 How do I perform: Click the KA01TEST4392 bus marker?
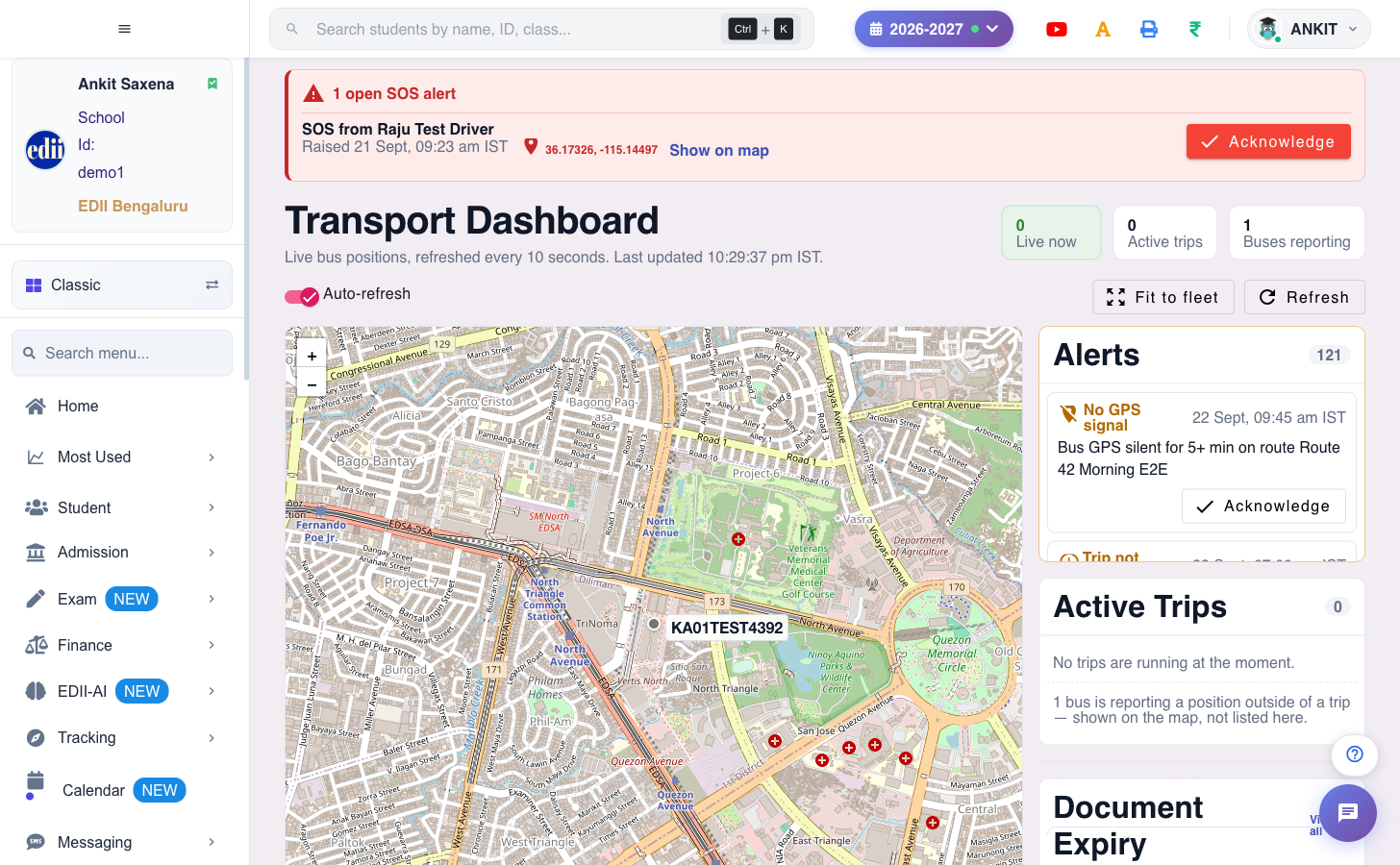click(x=654, y=624)
